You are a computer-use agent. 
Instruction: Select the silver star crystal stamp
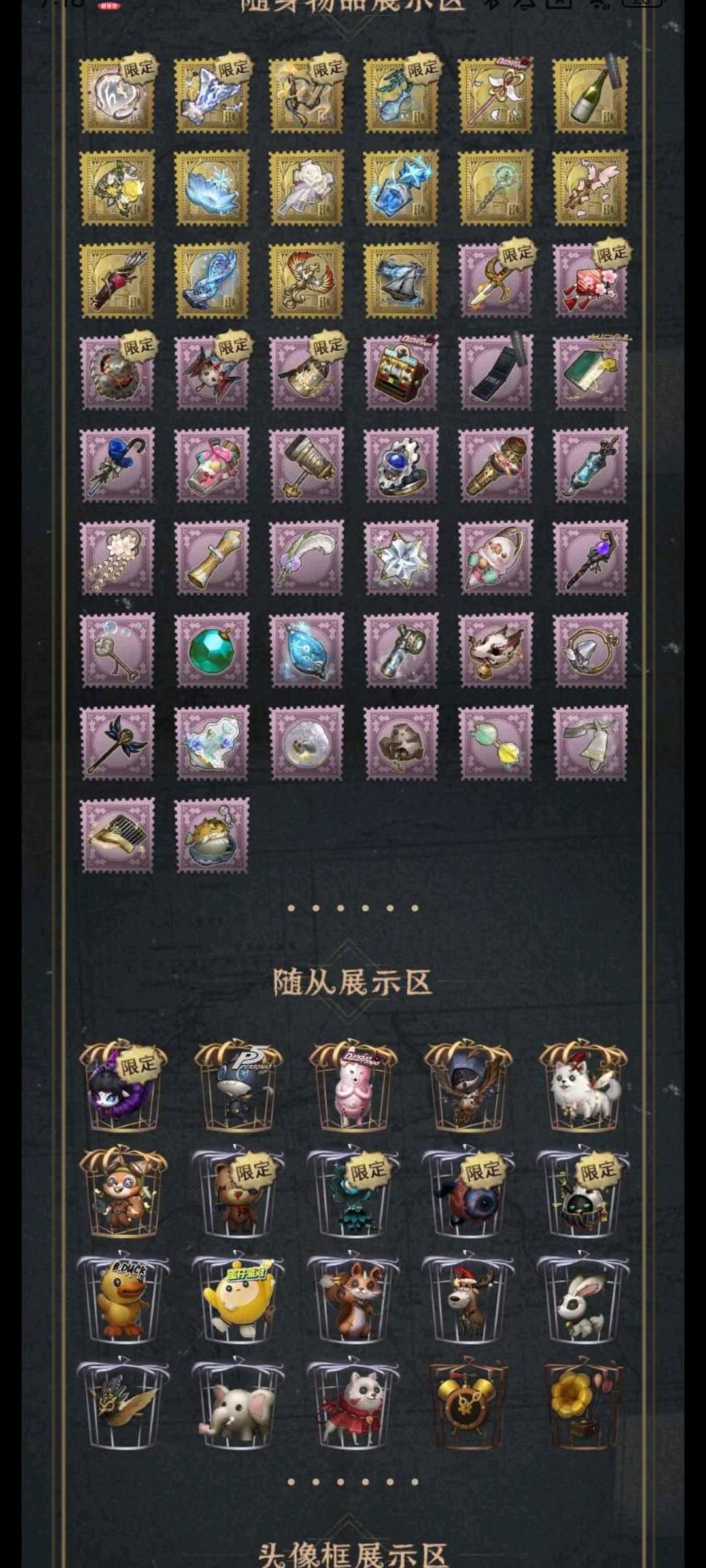(401, 558)
